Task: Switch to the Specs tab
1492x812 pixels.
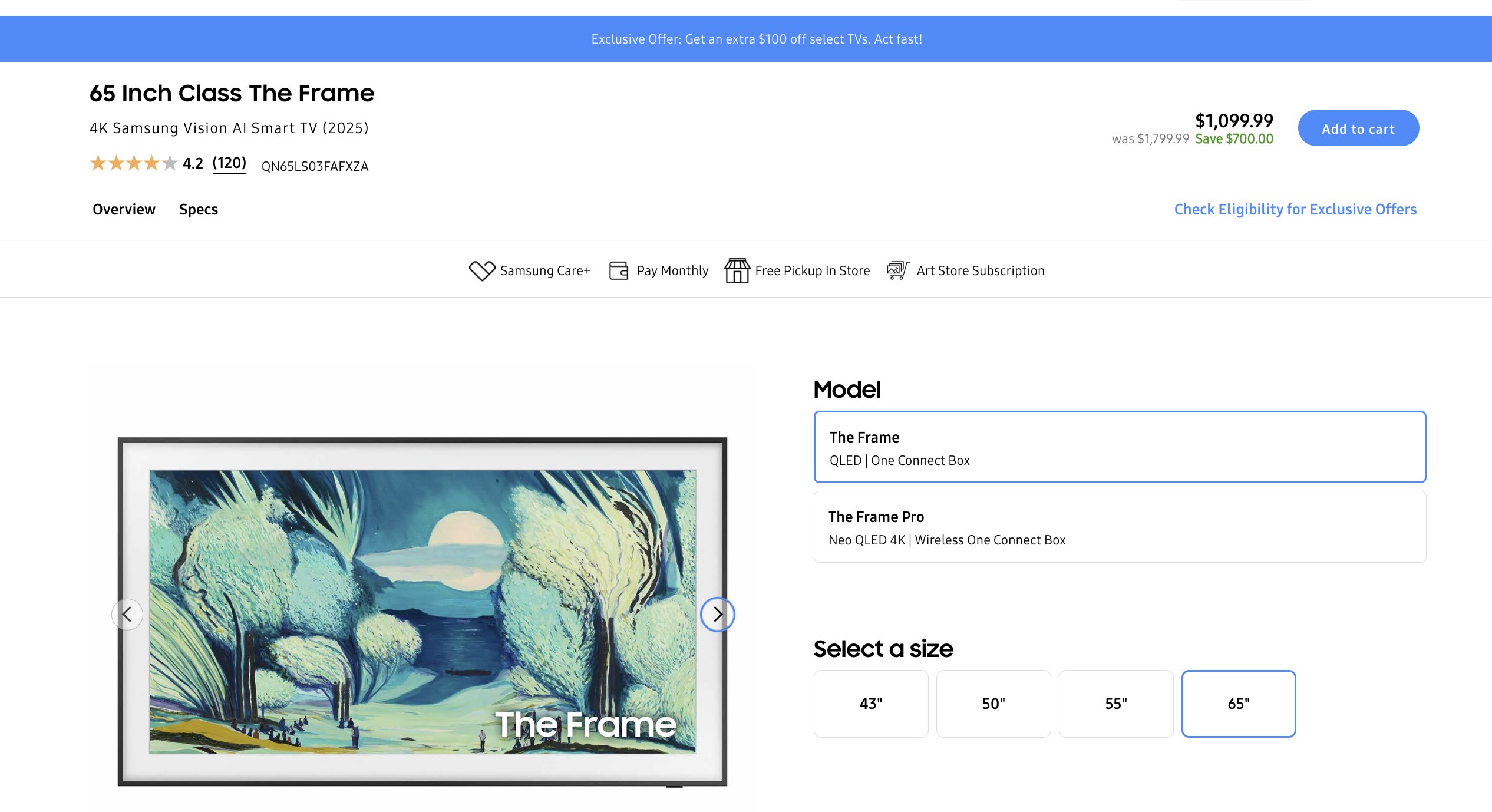Action: (199, 210)
